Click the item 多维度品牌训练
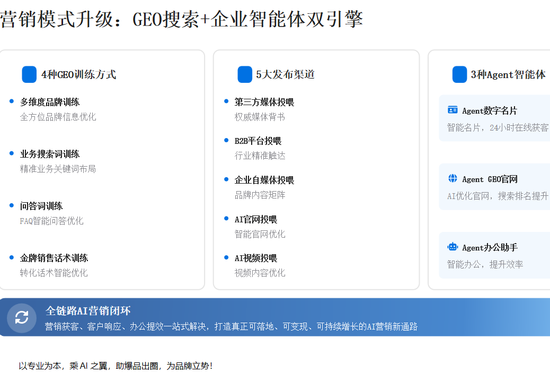The height and width of the screenshot is (381, 550). [x=50, y=102]
